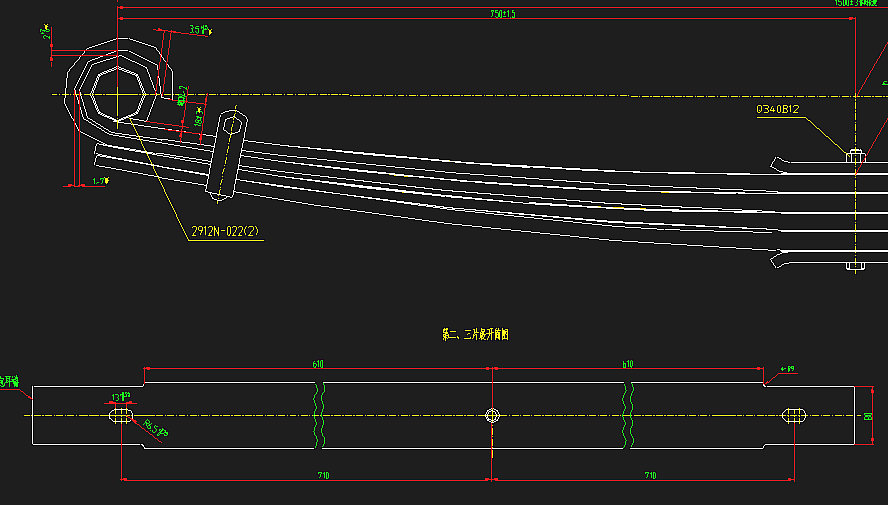
Task: Click the center bolt head atop the spring
Action: 855,155
